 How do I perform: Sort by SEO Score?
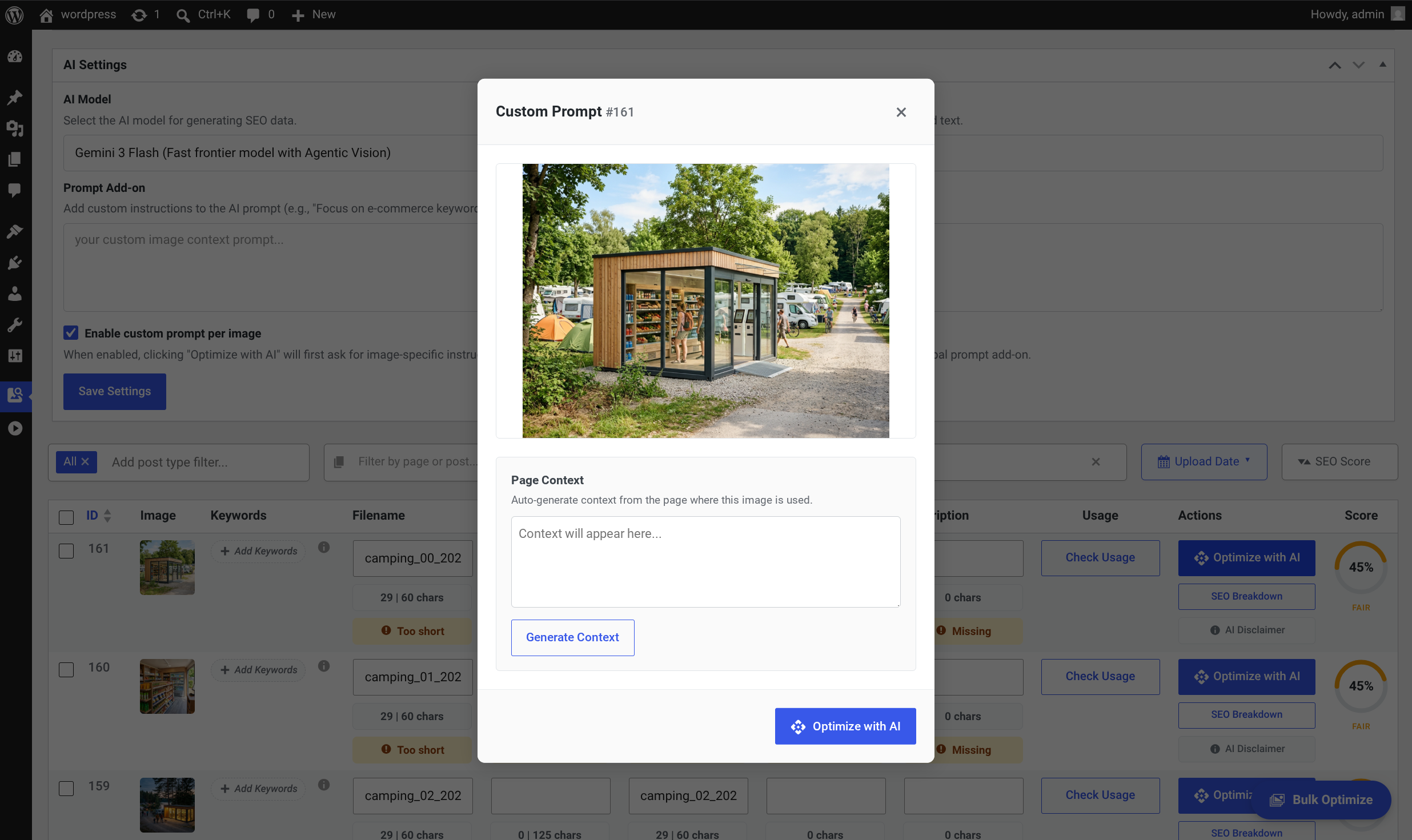1339,462
